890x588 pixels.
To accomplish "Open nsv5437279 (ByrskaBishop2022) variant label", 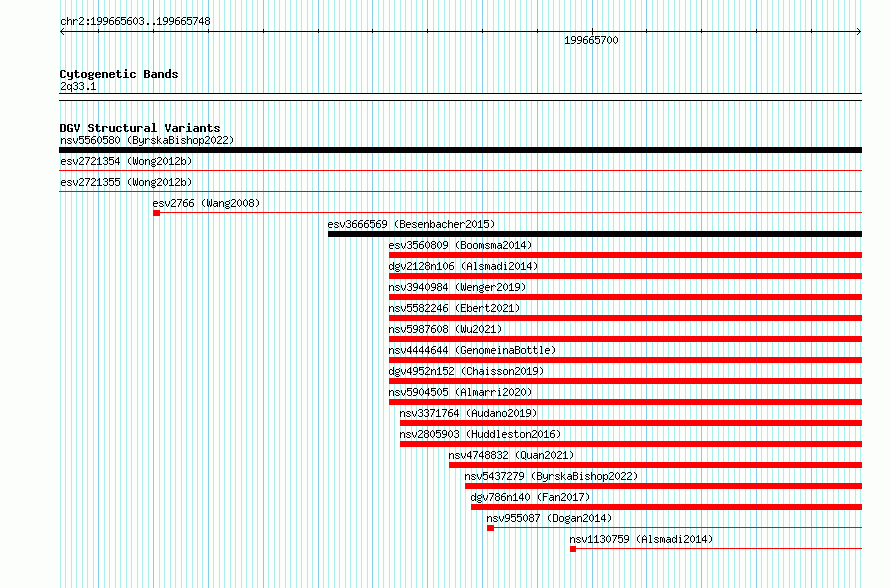I will [551, 476].
